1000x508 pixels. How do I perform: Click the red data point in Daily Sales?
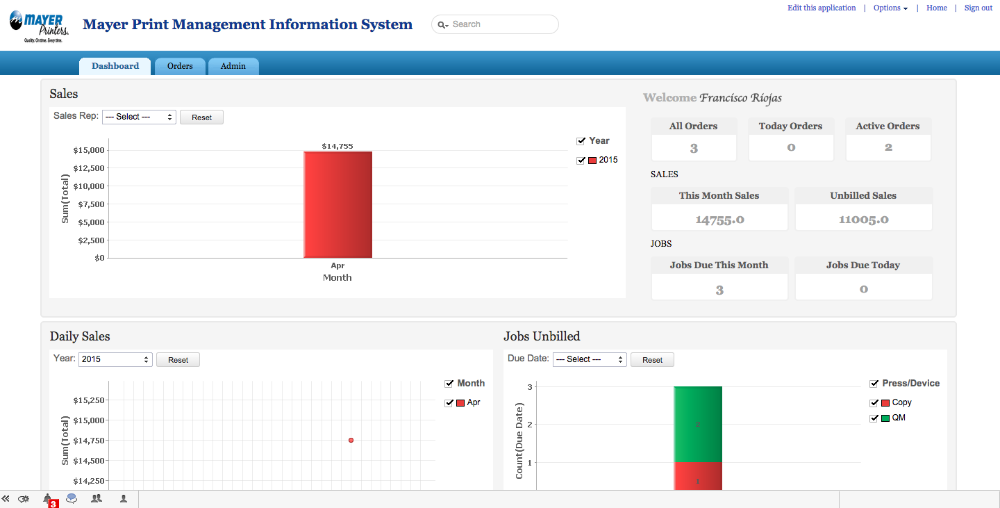click(x=351, y=440)
